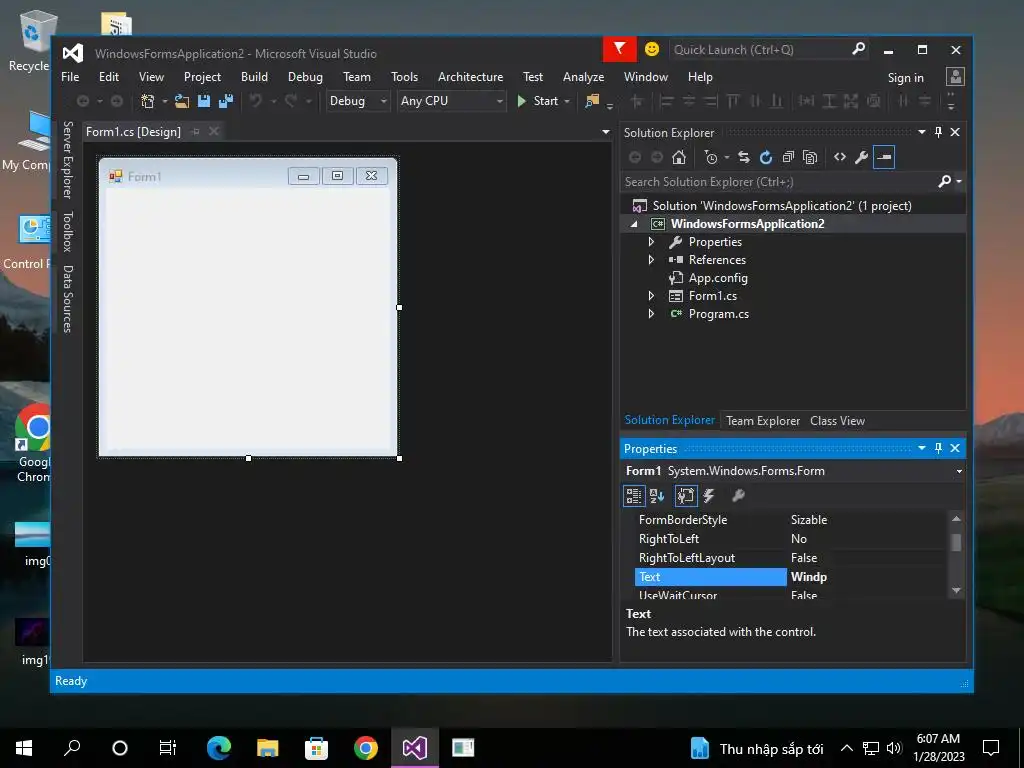Viewport: 1024px width, 768px height.
Task: Open the Analyze menu
Action: coord(583,77)
